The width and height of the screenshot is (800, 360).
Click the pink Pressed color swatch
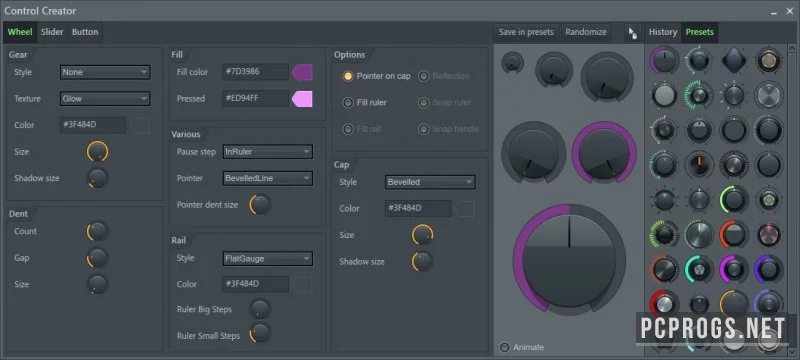302,99
